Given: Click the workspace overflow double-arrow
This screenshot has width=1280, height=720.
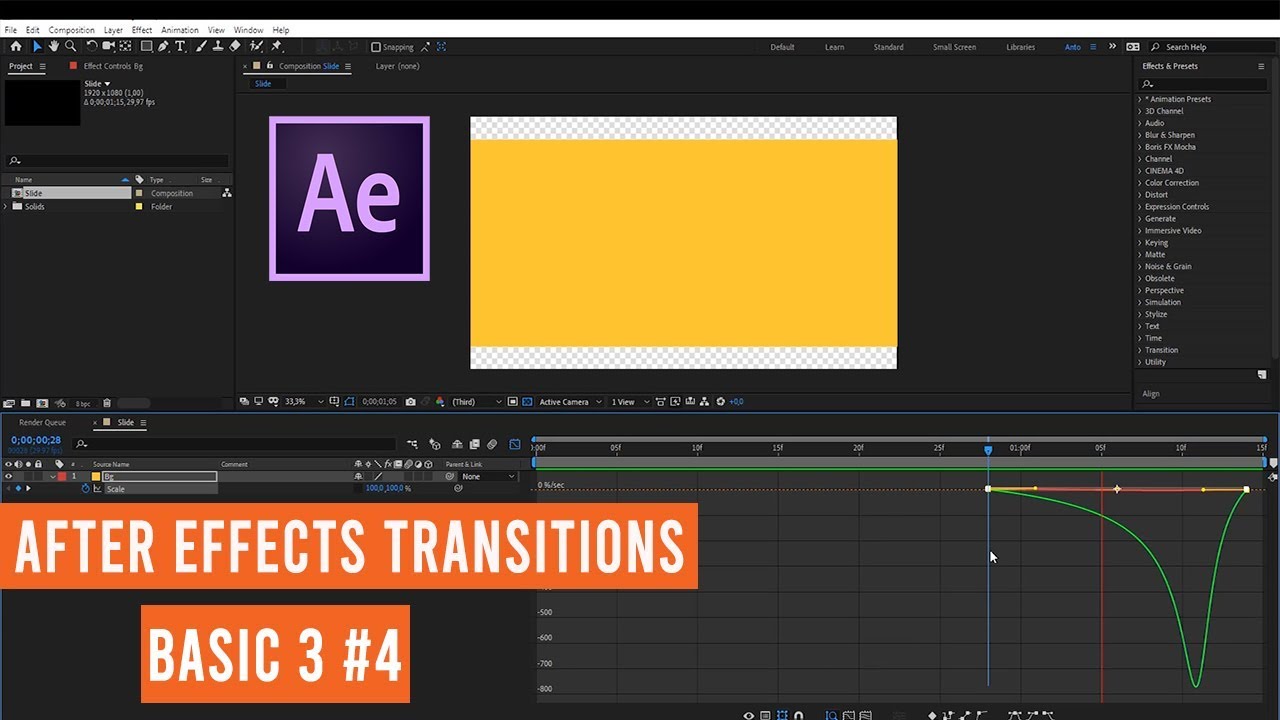Looking at the screenshot, I should click(x=1112, y=46).
